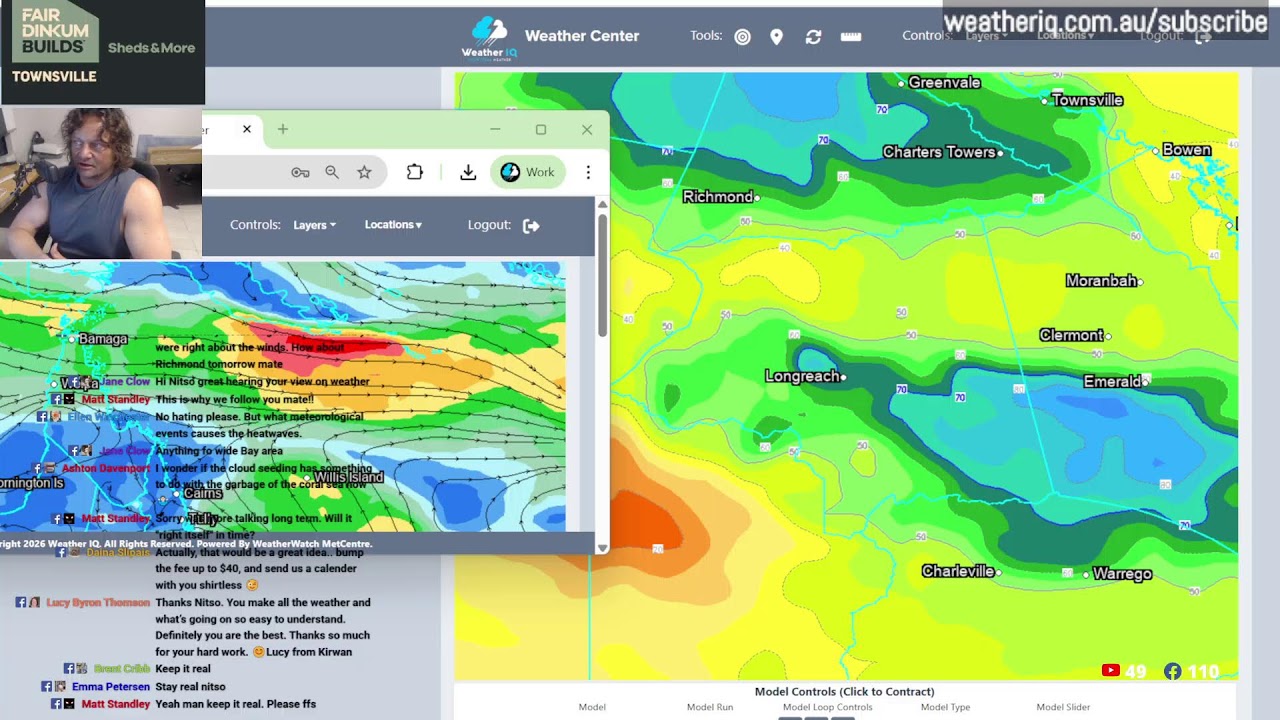Click the Model Type label
Screen dimensions: 1280x720
[945, 707]
